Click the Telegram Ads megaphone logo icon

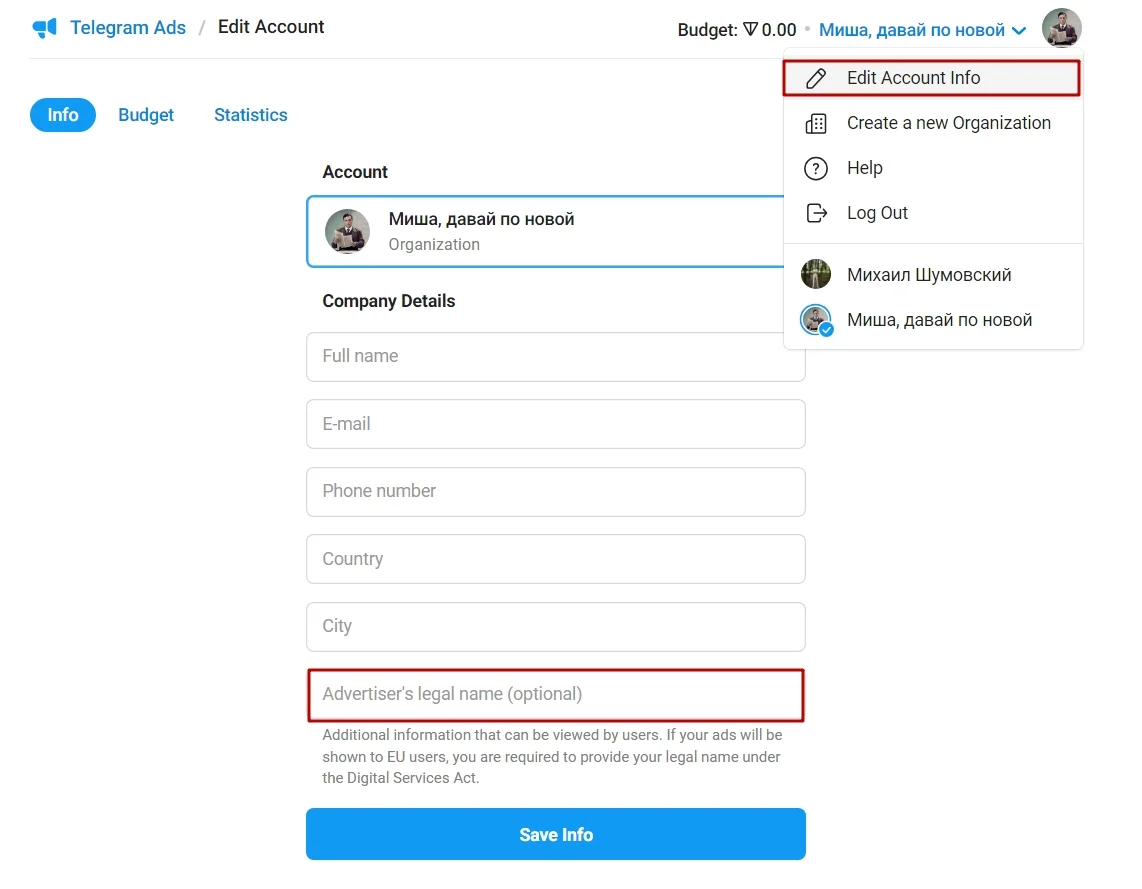click(45, 28)
